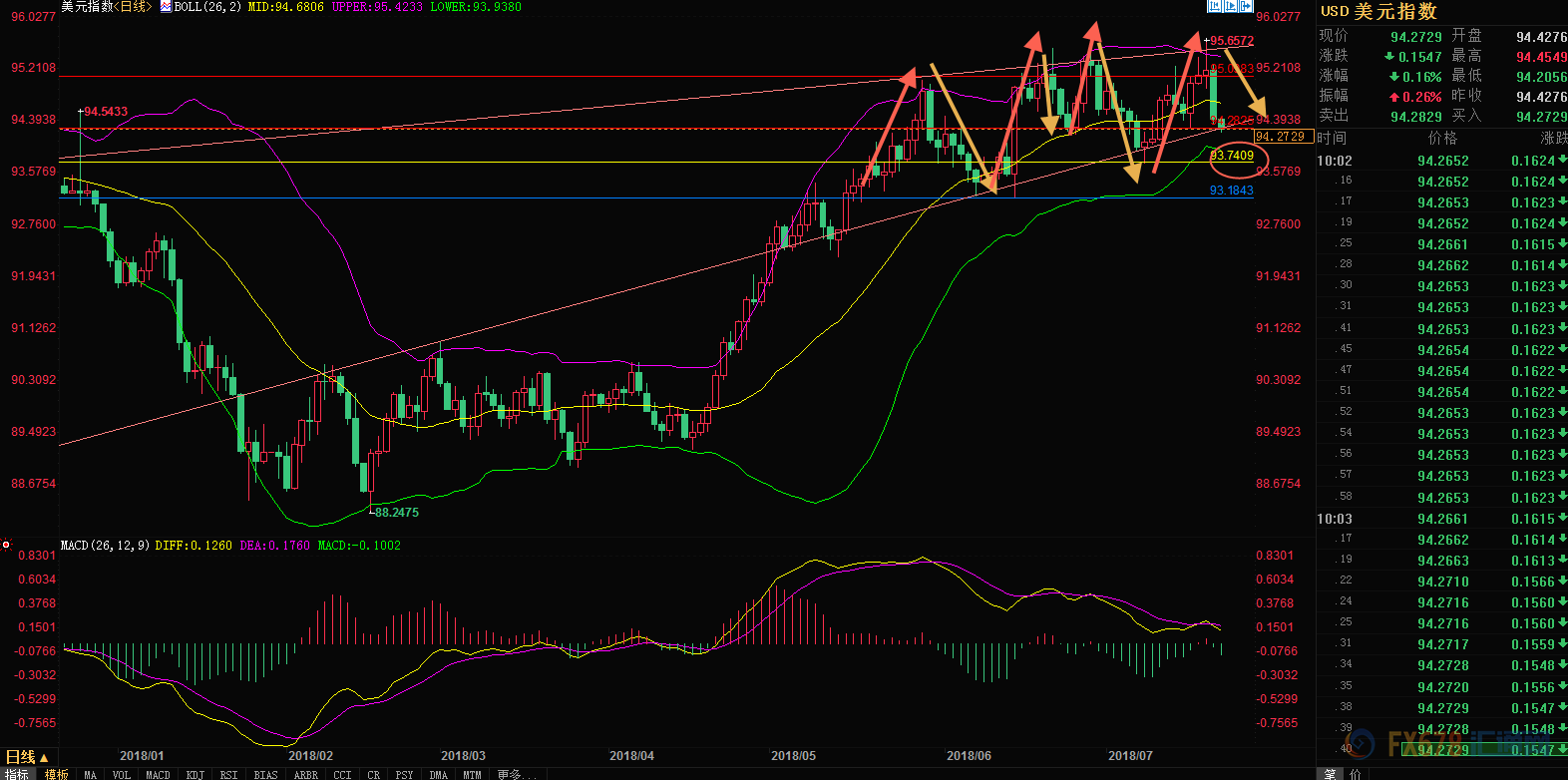
Task: Select the CR indicator tab
Action: coord(374,774)
